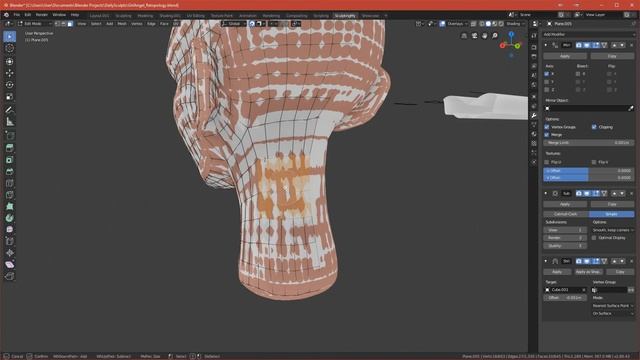Toggle the Merge checkbox

[x=547, y=135]
